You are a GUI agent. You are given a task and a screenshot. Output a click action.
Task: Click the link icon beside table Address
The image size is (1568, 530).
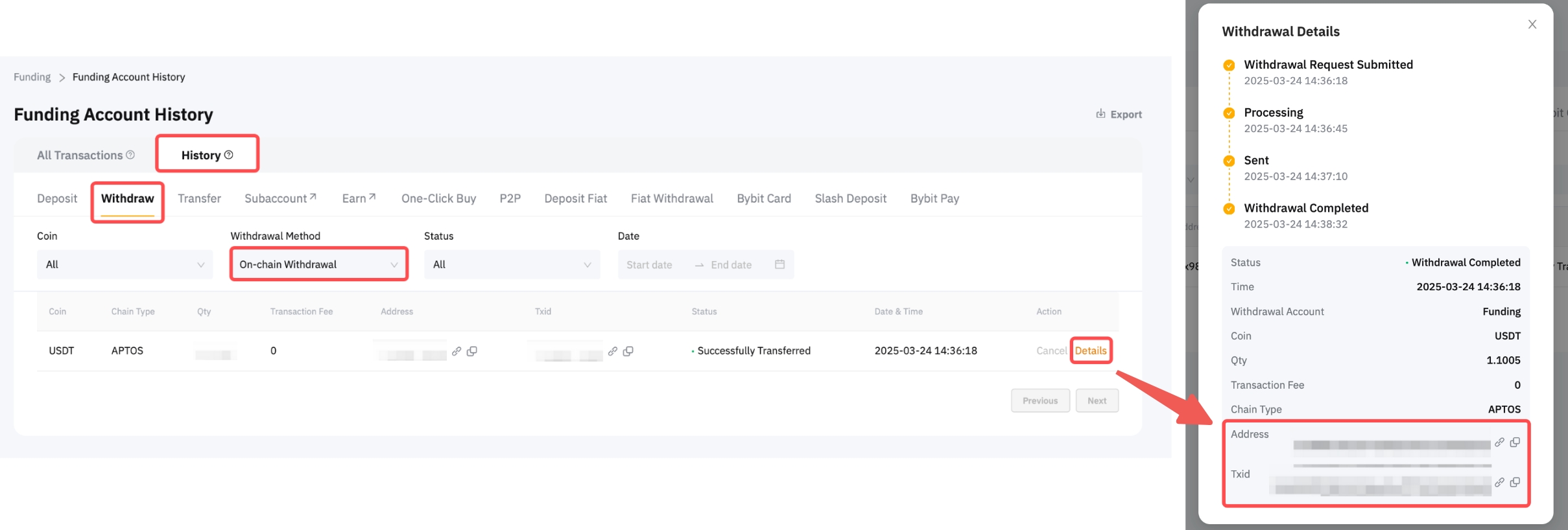click(x=457, y=351)
